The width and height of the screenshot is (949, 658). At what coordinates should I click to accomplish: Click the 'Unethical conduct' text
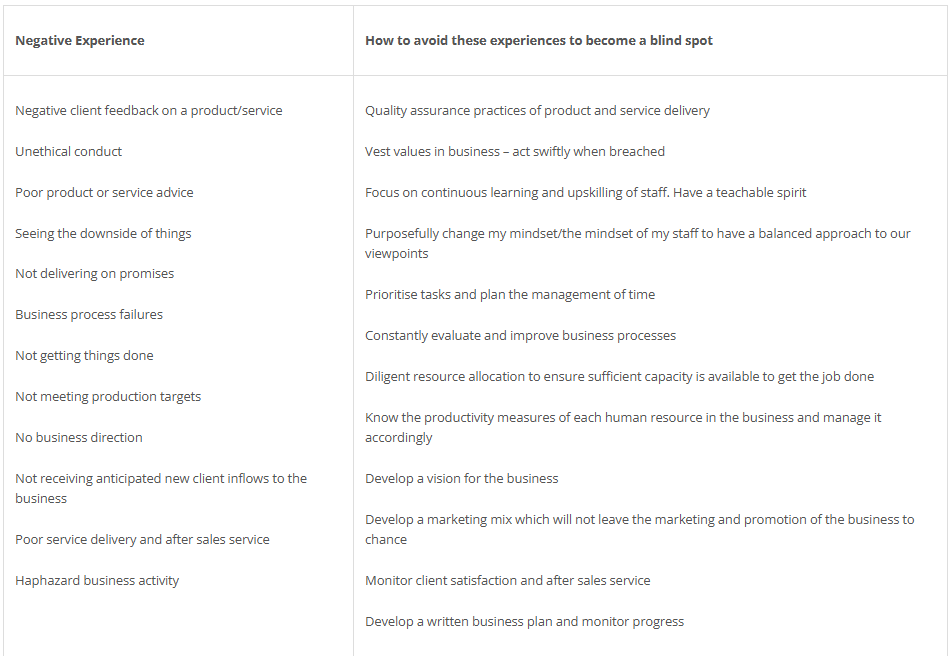[69, 152]
